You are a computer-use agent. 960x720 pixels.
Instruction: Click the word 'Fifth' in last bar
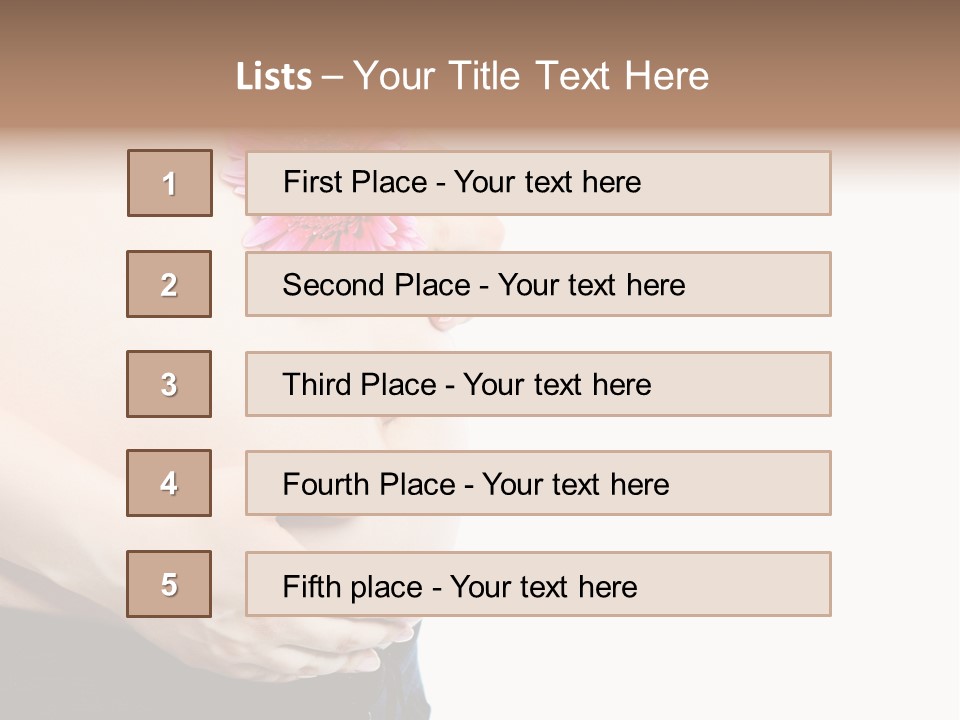(312, 586)
